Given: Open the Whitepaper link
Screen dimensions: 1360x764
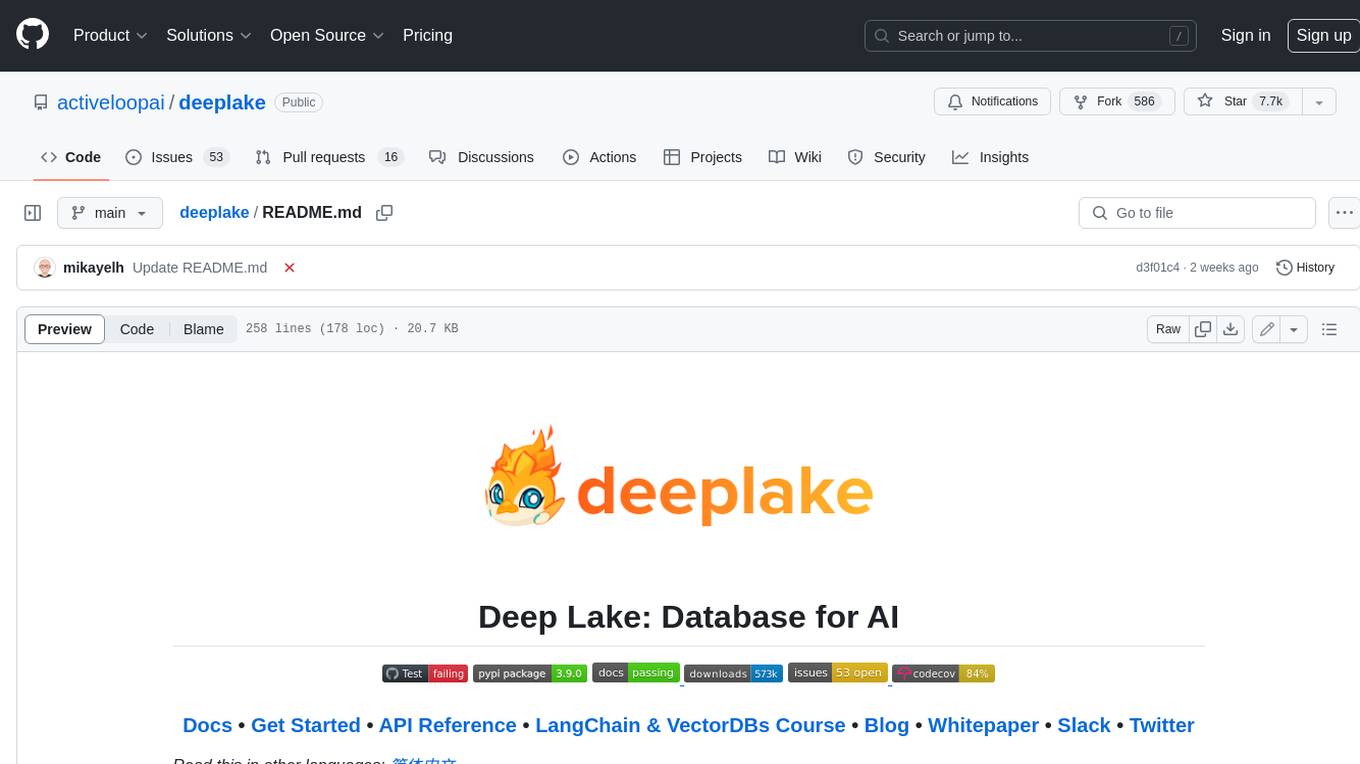Looking at the screenshot, I should click(x=983, y=725).
